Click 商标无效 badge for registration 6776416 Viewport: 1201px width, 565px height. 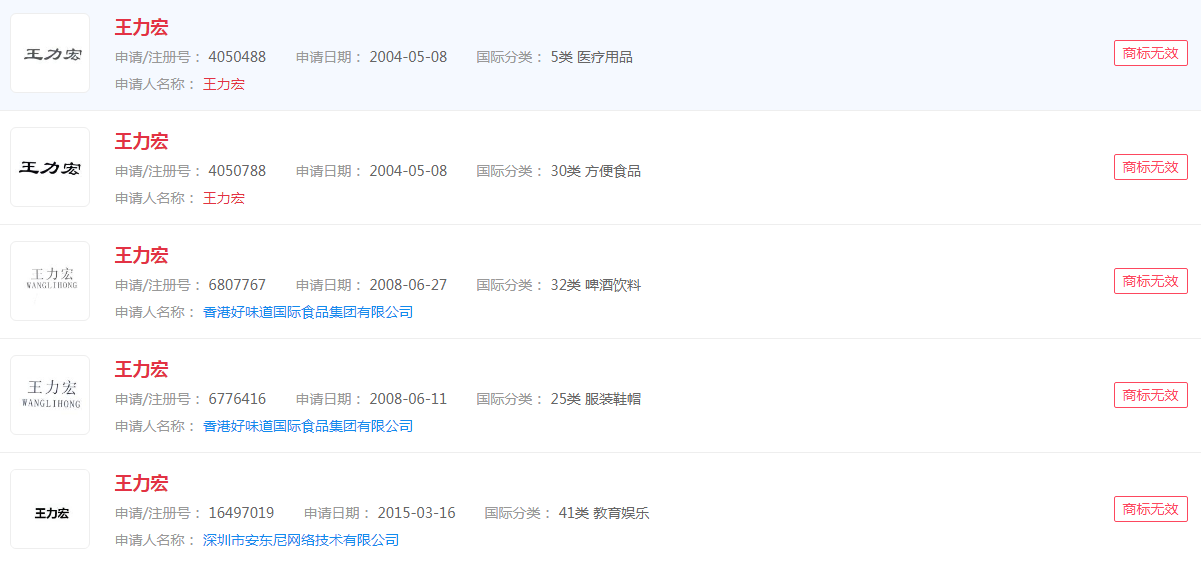1151,395
